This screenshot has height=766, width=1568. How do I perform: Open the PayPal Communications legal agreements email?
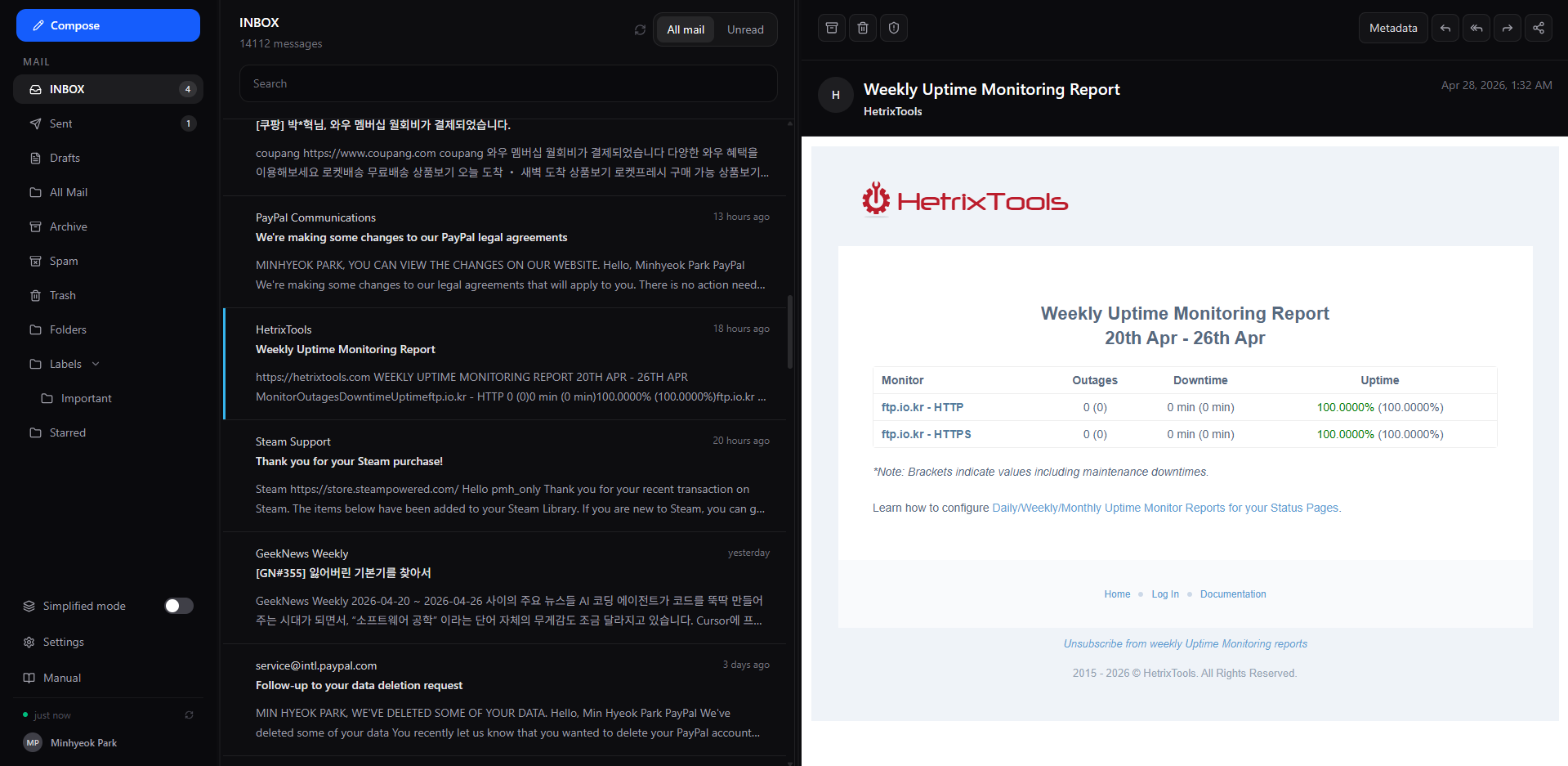click(x=505, y=251)
